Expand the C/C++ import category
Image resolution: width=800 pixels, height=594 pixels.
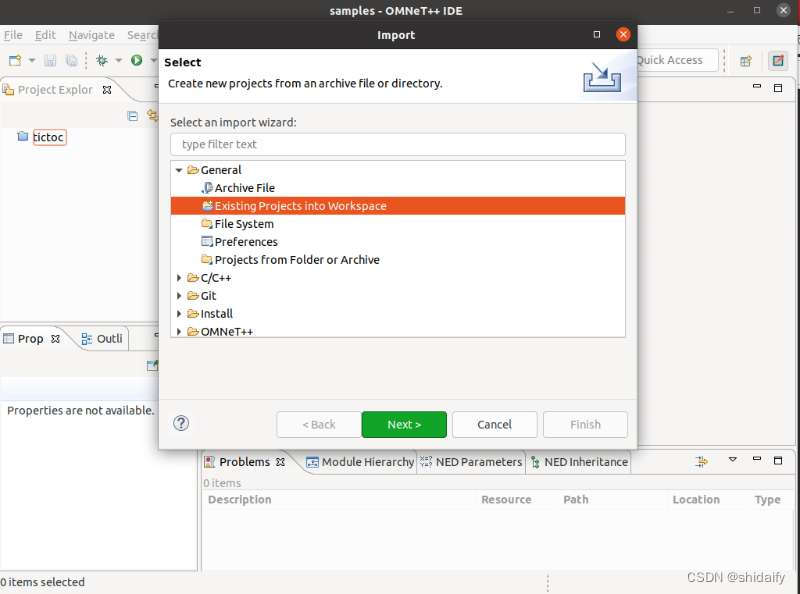tap(180, 277)
